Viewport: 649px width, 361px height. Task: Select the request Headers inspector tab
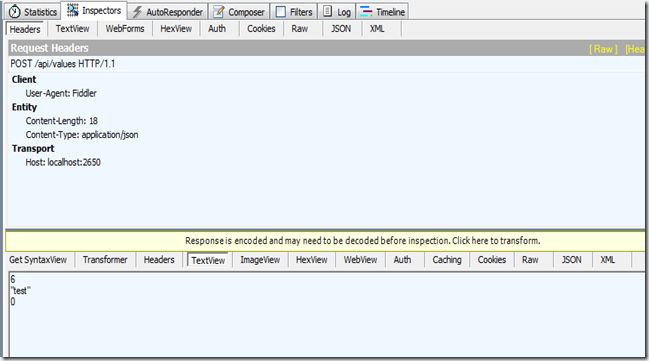click(x=25, y=29)
